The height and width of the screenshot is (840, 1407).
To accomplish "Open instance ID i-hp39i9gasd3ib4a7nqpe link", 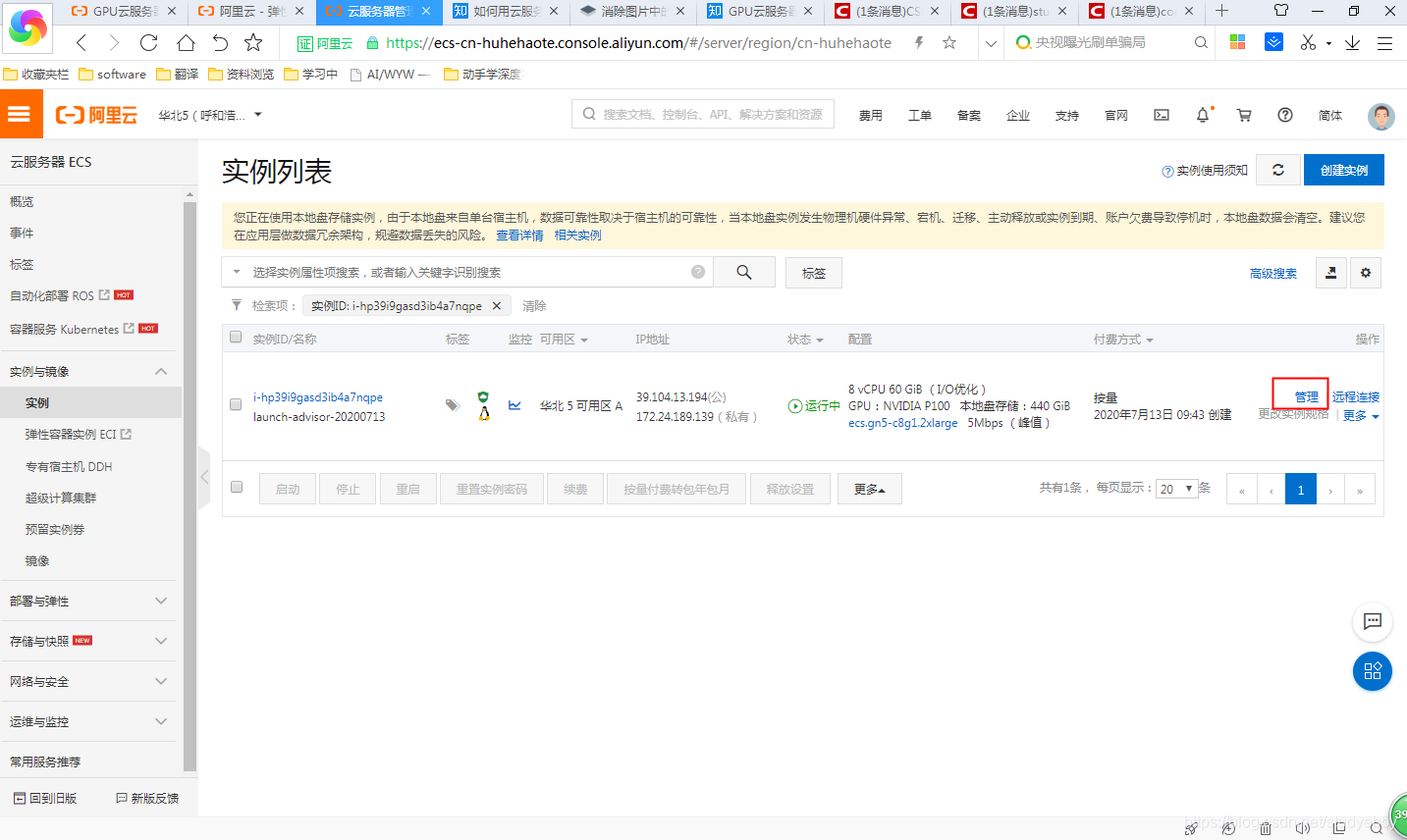I will tap(318, 396).
